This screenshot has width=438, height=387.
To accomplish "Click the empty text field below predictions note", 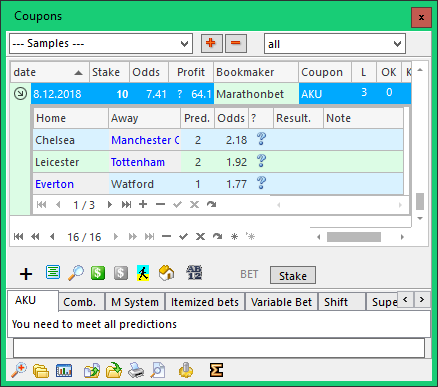I will click(219, 348).
